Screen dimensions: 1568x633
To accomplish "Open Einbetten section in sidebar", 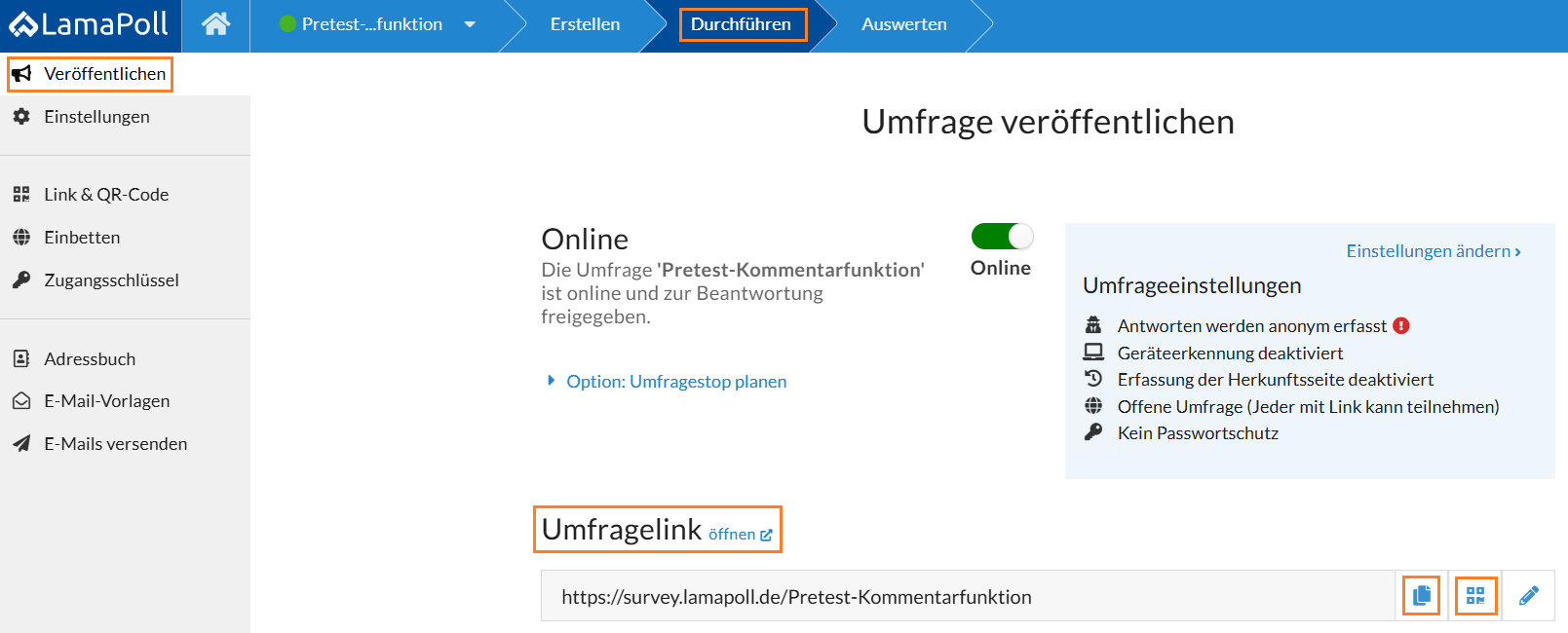I will pos(82,238).
